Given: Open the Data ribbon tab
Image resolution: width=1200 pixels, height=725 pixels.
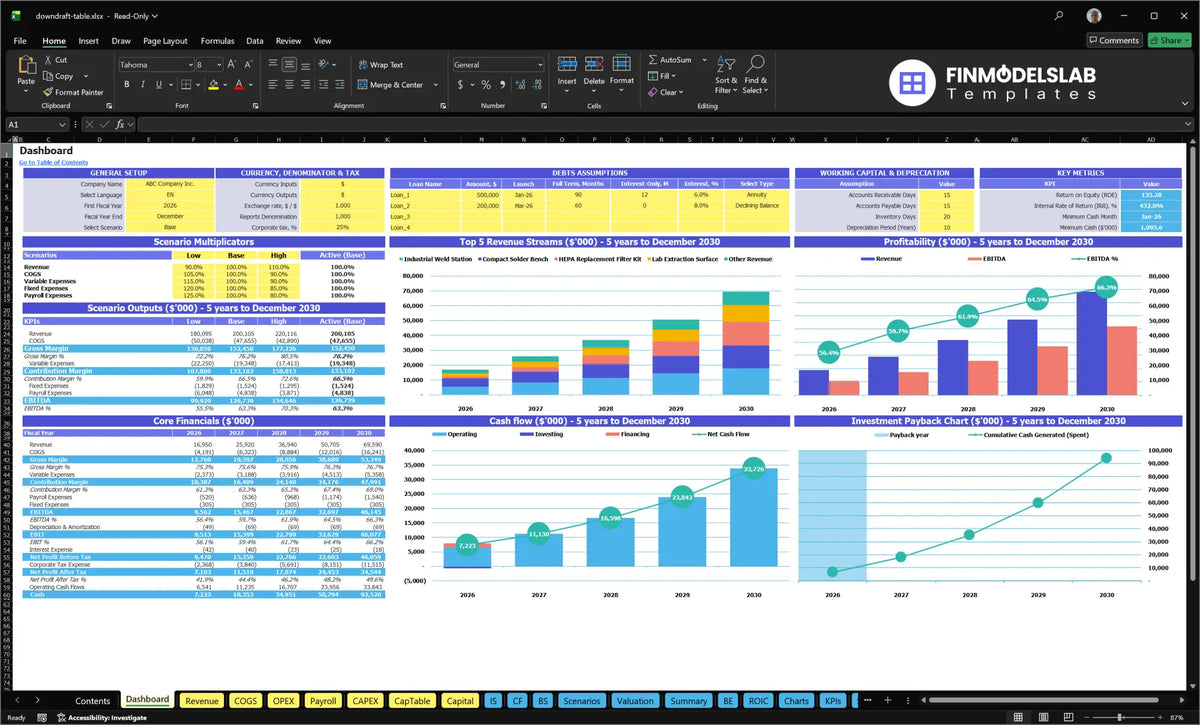Looking at the screenshot, I should pyautogui.click(x=255, y=41).
